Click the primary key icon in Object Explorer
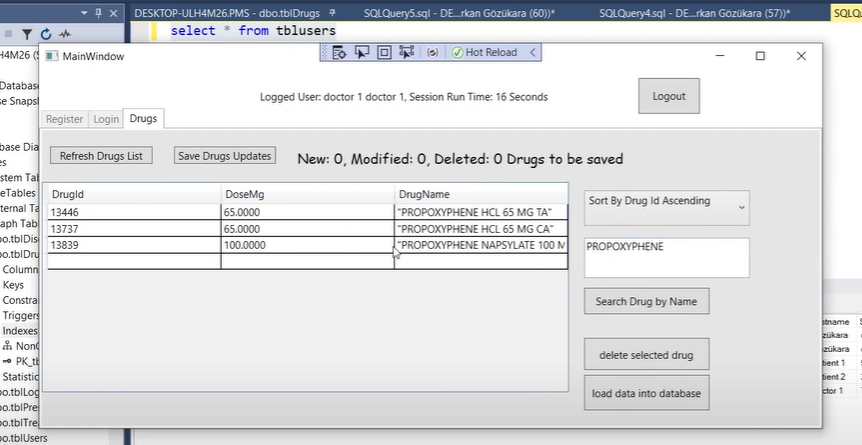 point(7,361)
